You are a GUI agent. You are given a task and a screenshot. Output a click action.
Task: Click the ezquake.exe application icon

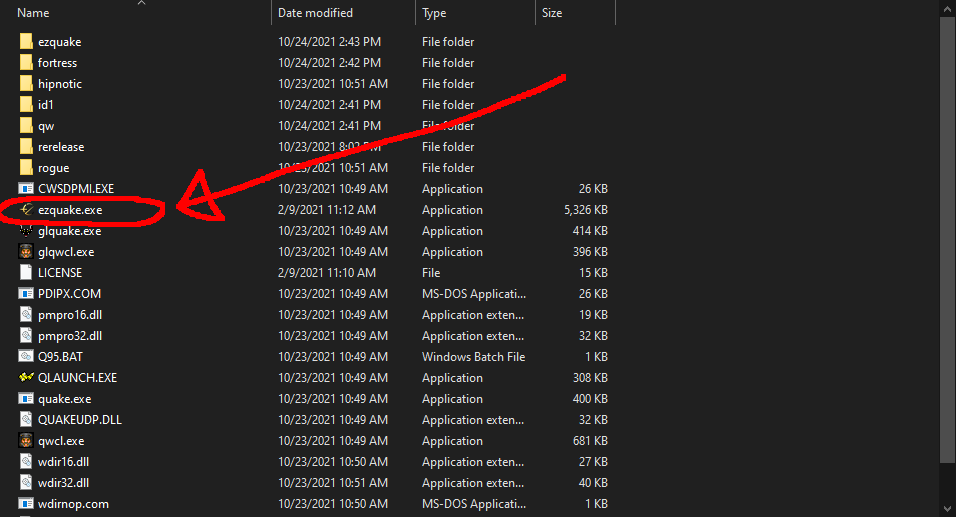[x=26, y=210]
